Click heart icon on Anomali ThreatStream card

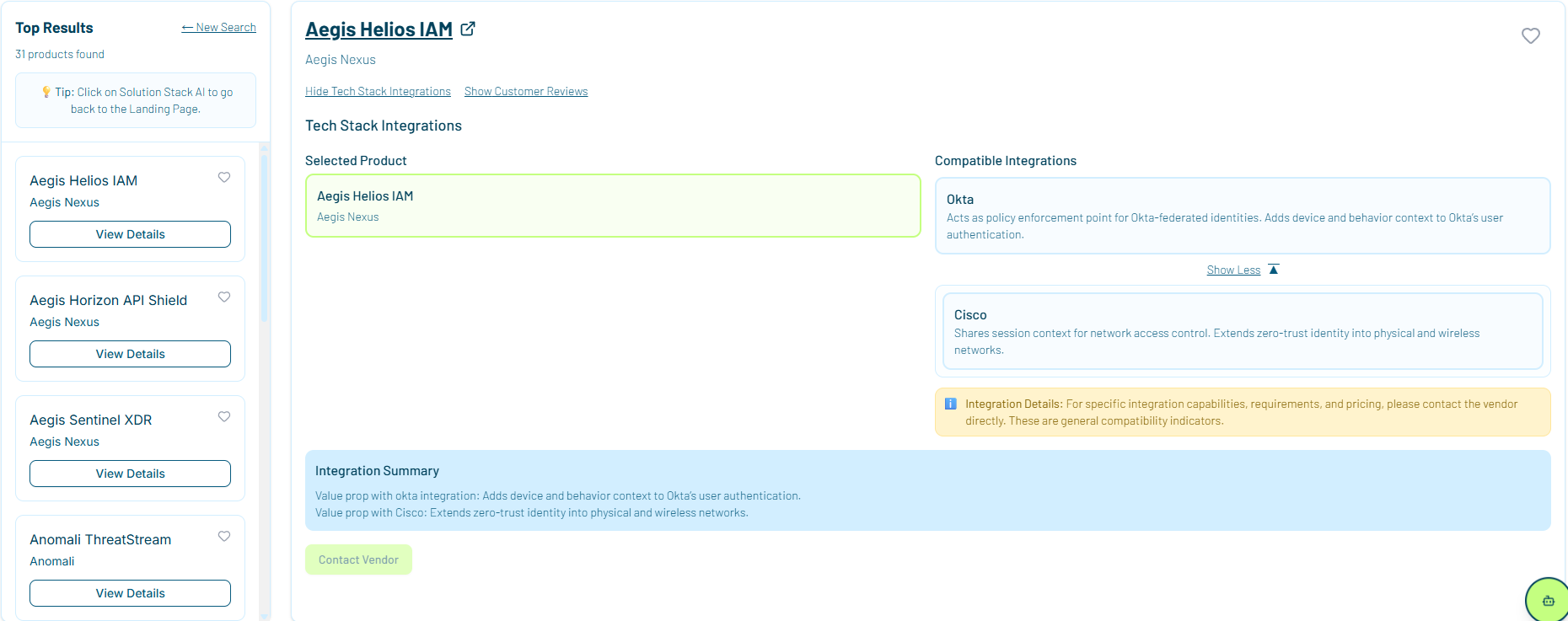pos(224,537)
